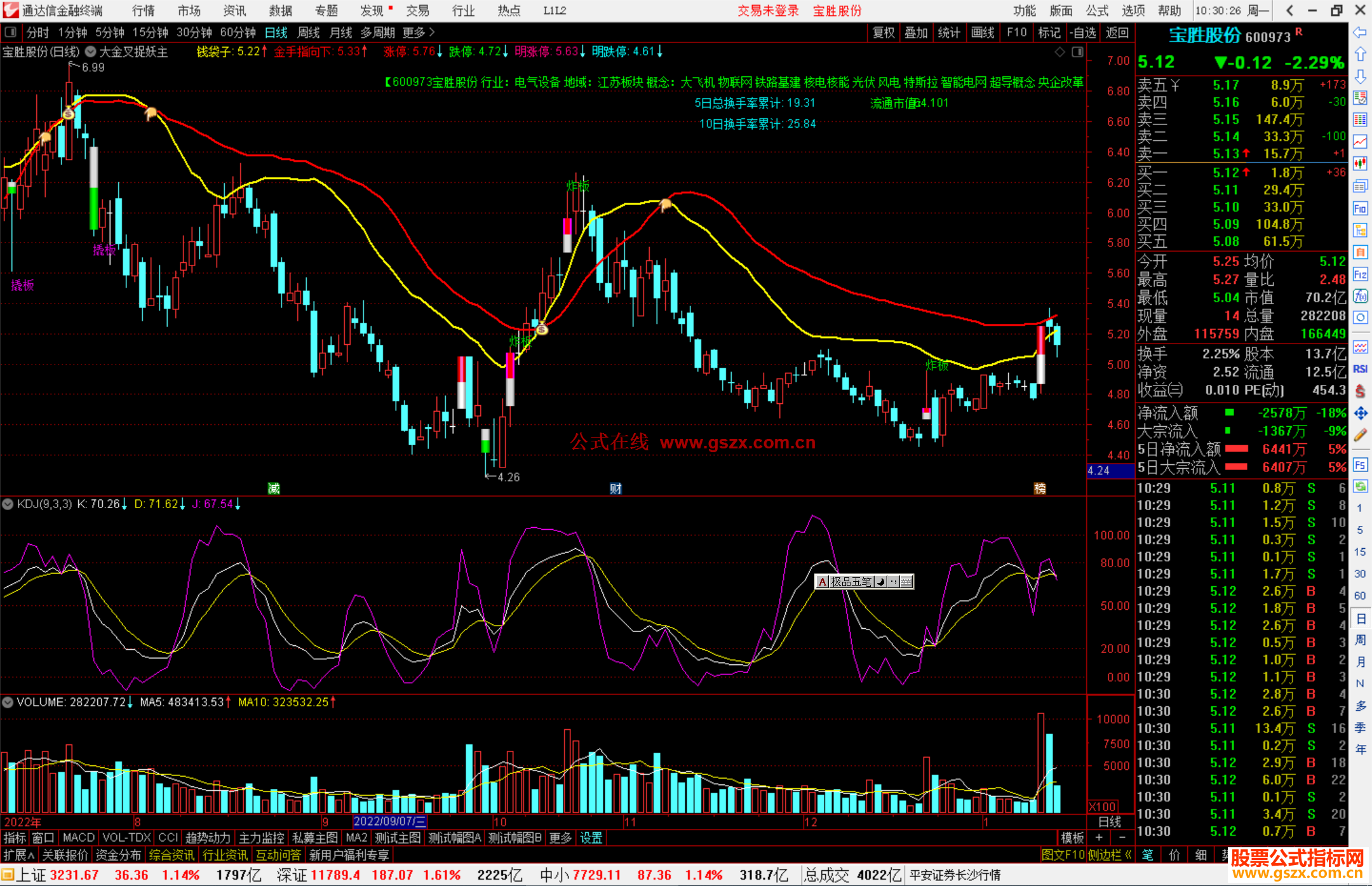Viewport: 1372px width, 886px height.
Task: Open the 行情 menu
Action: click(143, 11)
